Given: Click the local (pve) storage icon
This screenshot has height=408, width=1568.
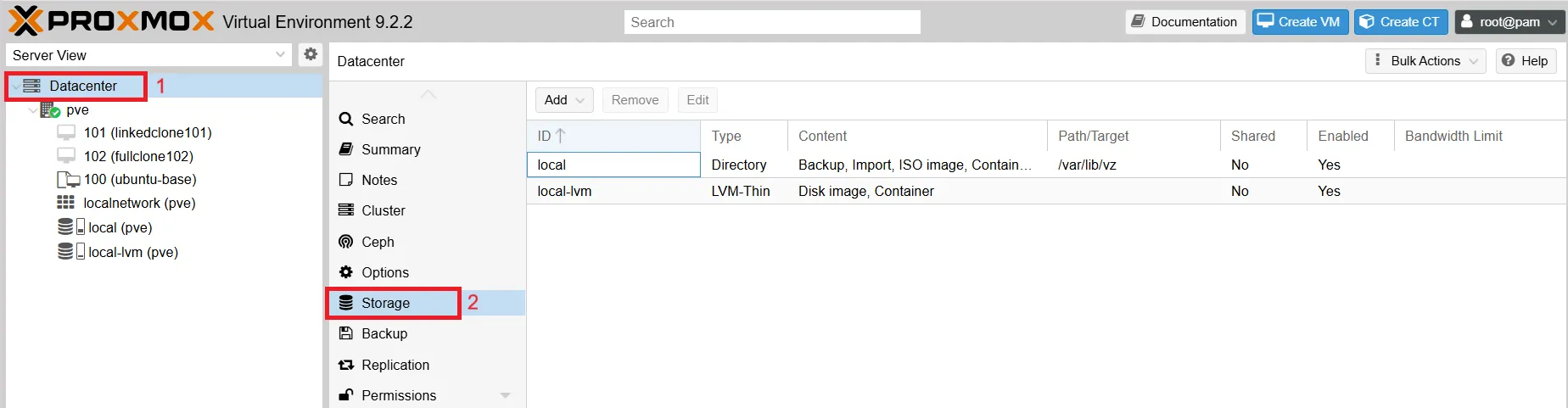Looking at the screenshot, I should (x=71, y=226).
